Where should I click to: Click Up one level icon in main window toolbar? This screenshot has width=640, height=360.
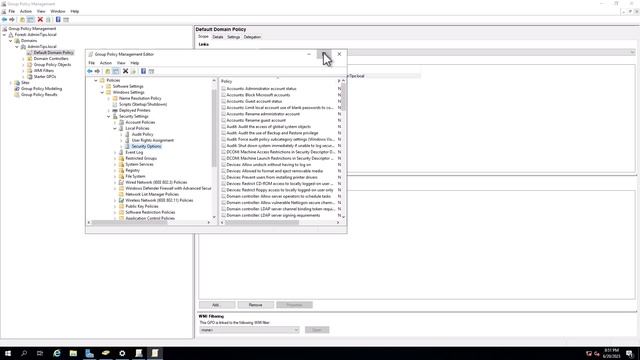pos(22,20)
